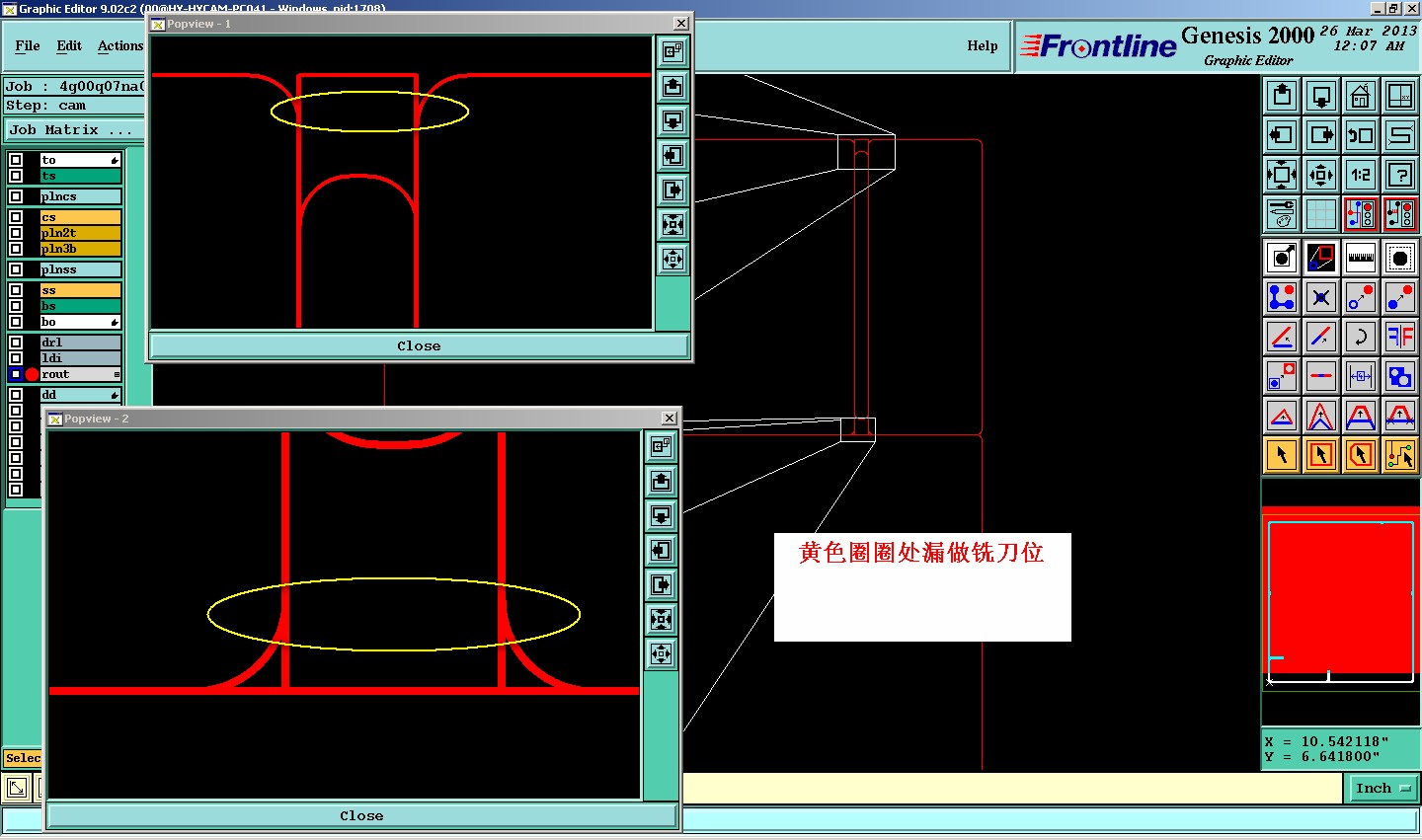
Task: Toggle the checkbox for layer cs
Action: click(x=16, y=217)
